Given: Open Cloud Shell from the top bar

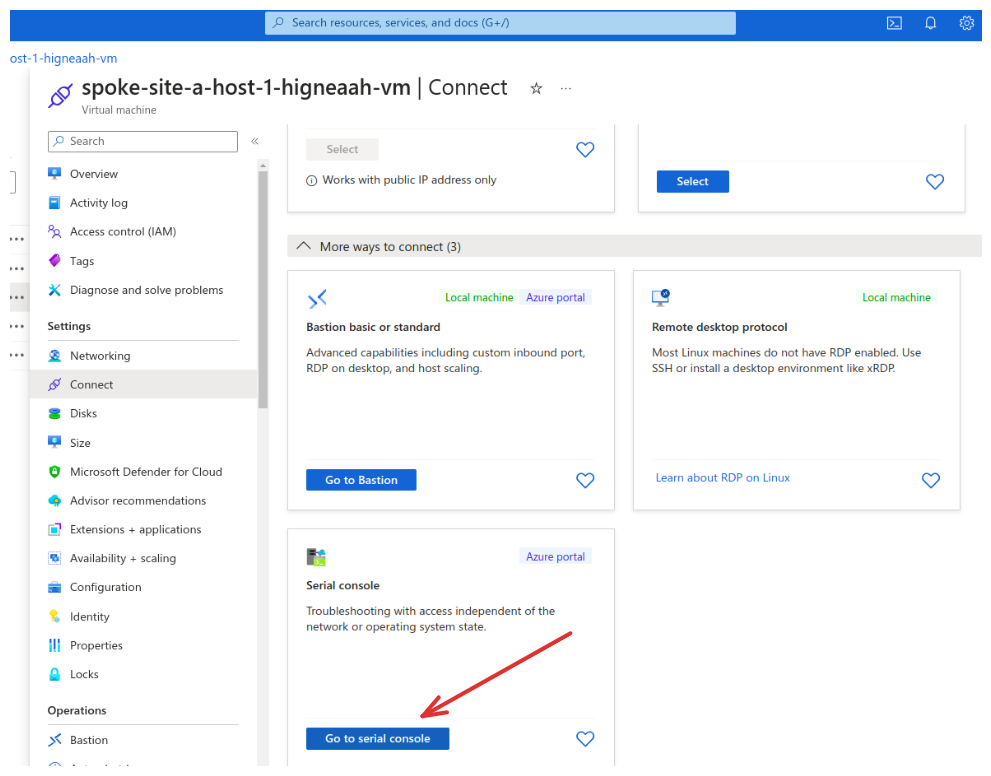Looking at the screenshot, I should click(x=894, y=23).
